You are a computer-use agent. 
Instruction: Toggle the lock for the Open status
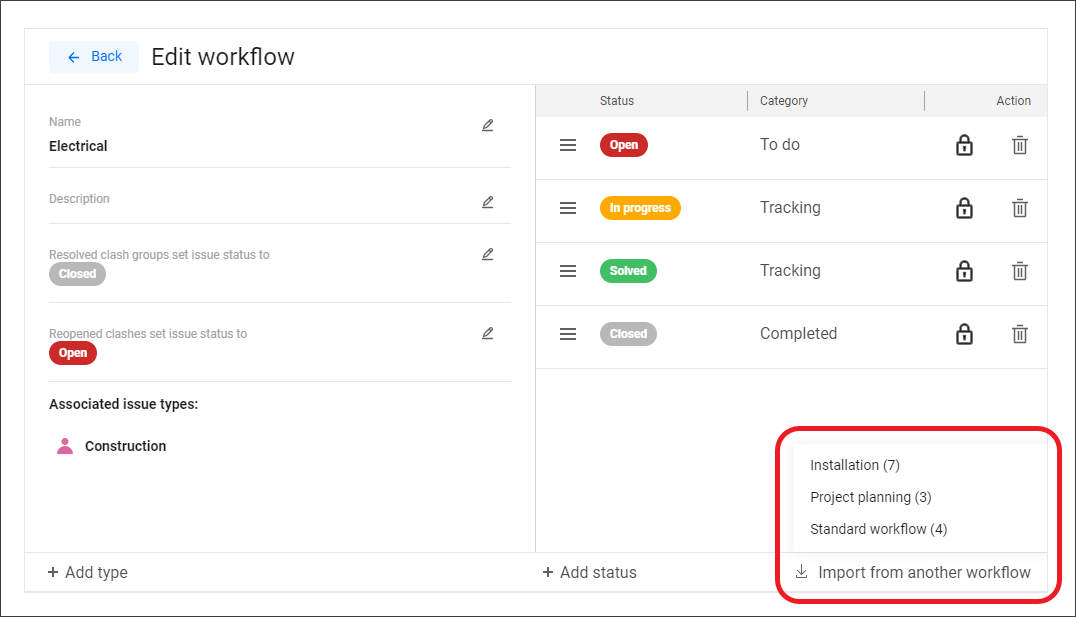(x=964, y=145)
